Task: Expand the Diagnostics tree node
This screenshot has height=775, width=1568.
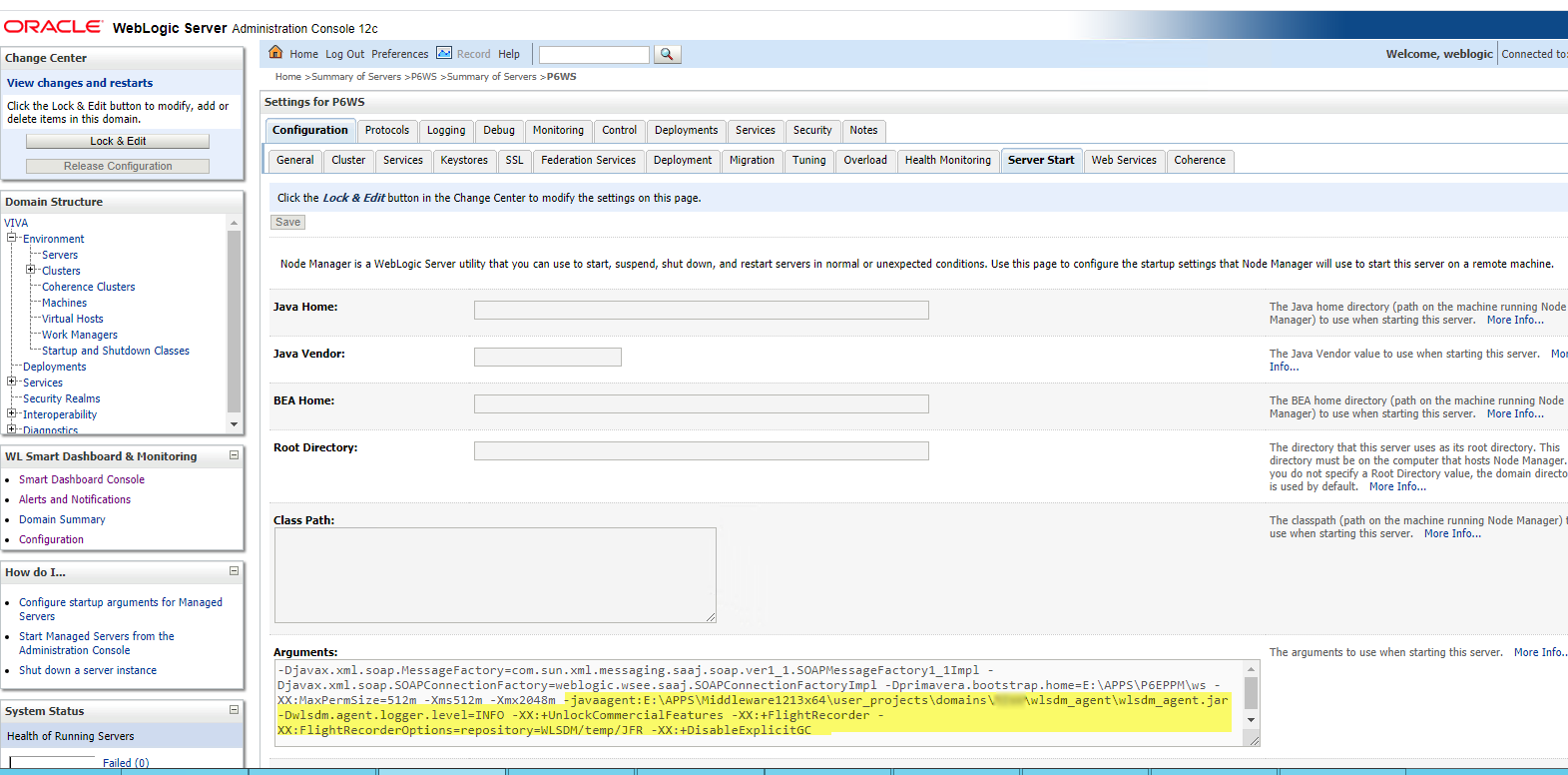Action: [x=12, y=429]
